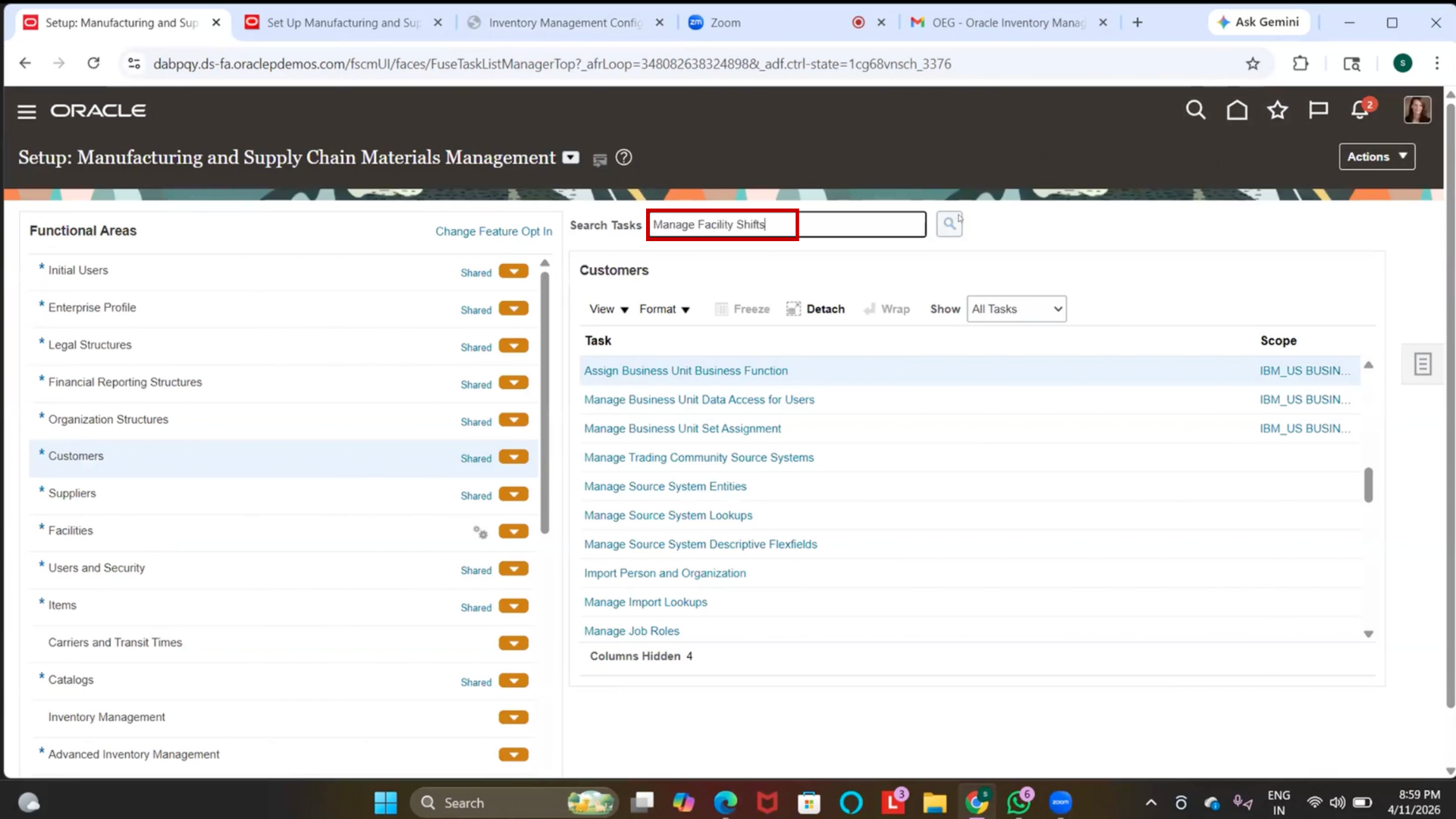Click the comment icon beside the setup title

(599, 159)
